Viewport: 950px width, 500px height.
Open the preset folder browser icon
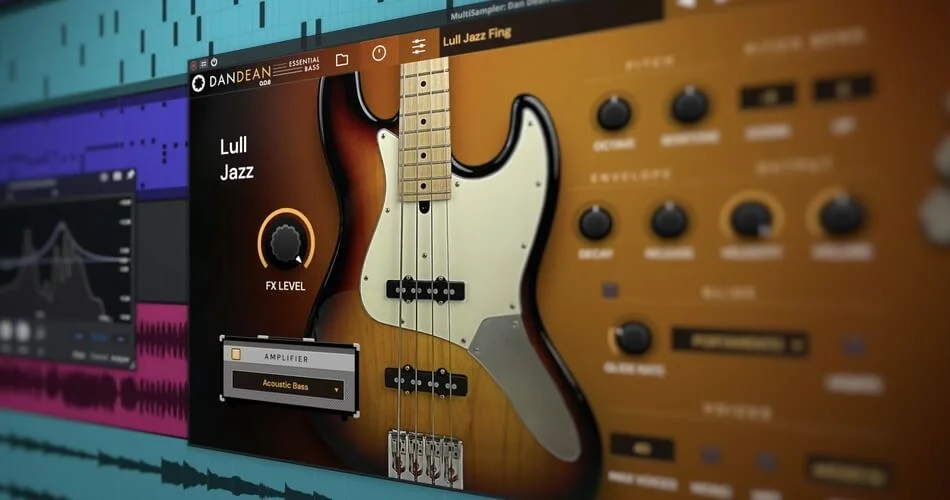pyautogui.click(x=342, y=59)
